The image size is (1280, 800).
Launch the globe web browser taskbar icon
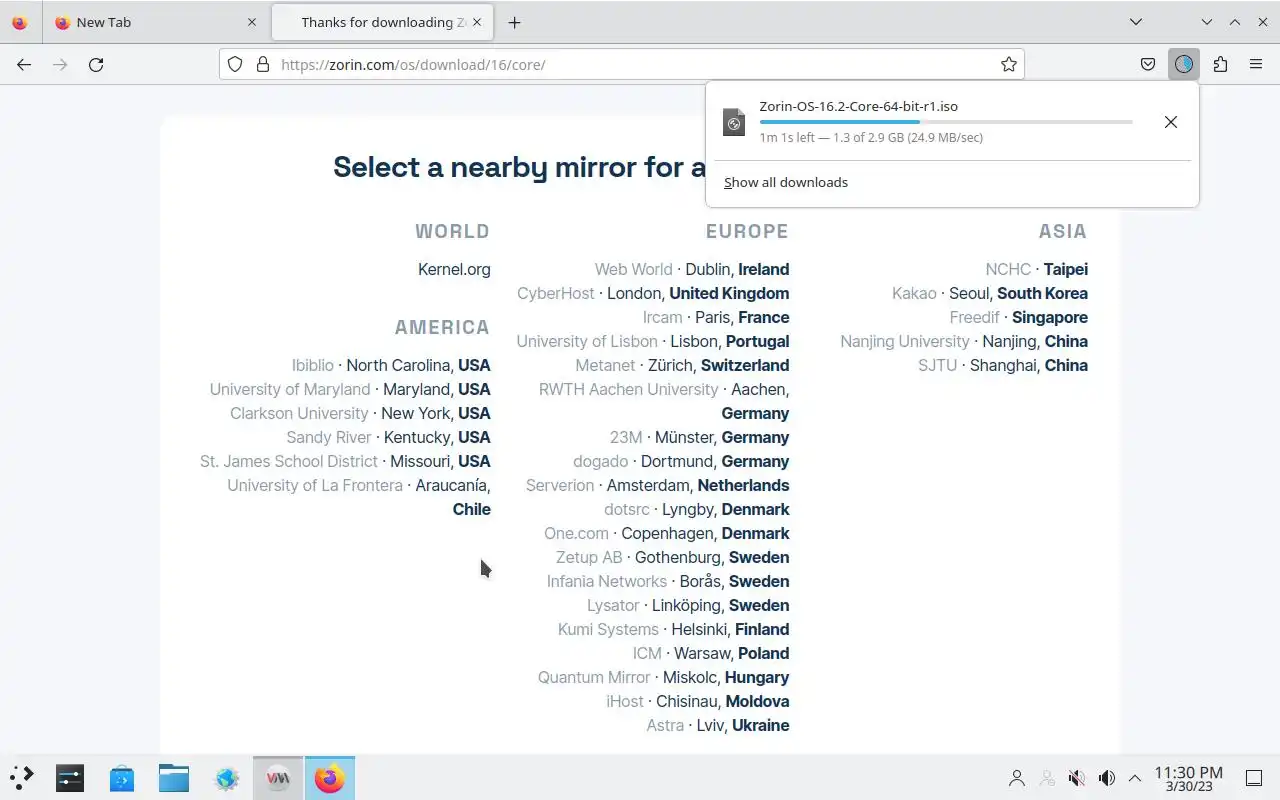[226, 777]
